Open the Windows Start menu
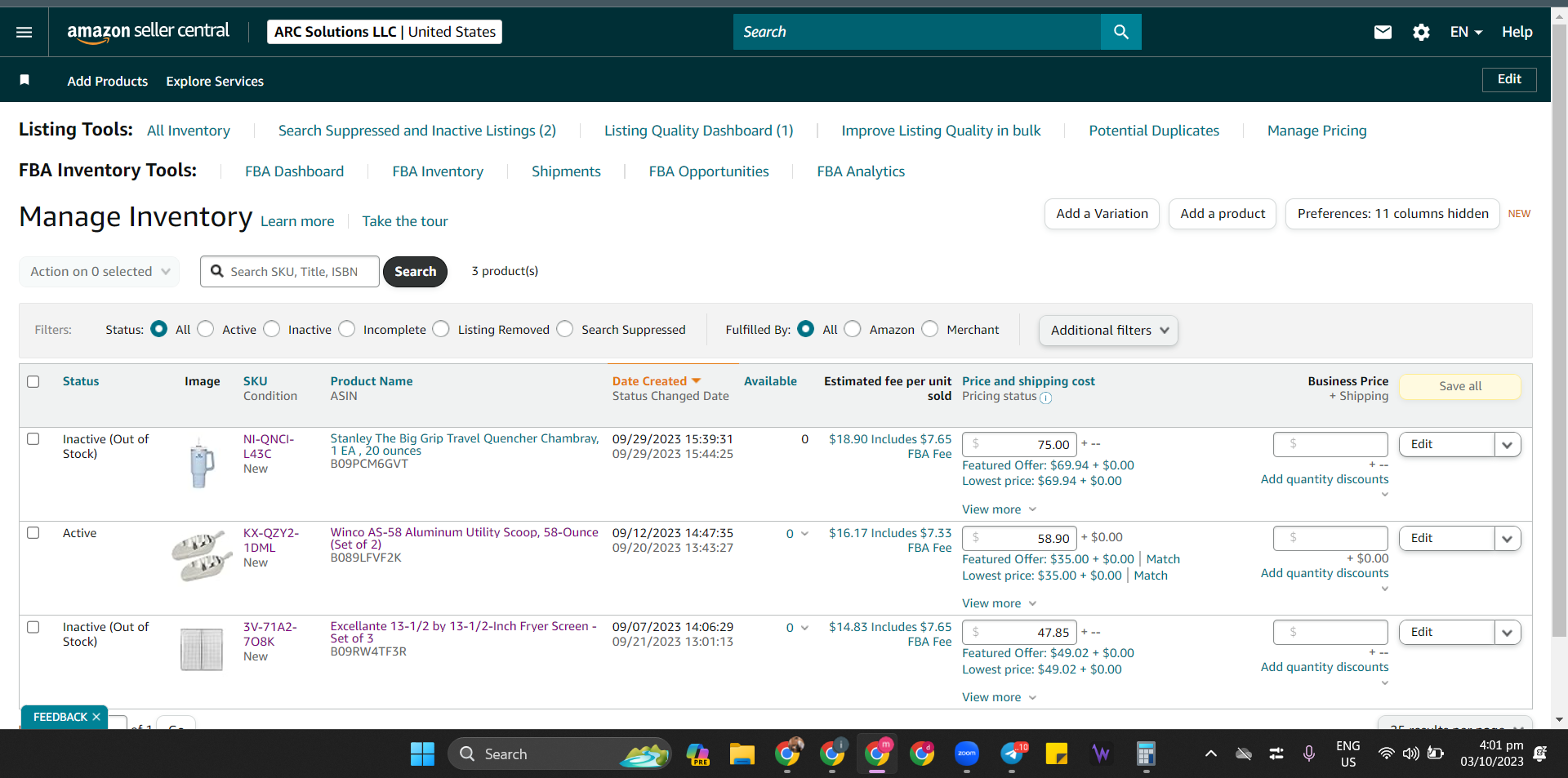This screenshot has width=1568, height=778. coord(422,754)
